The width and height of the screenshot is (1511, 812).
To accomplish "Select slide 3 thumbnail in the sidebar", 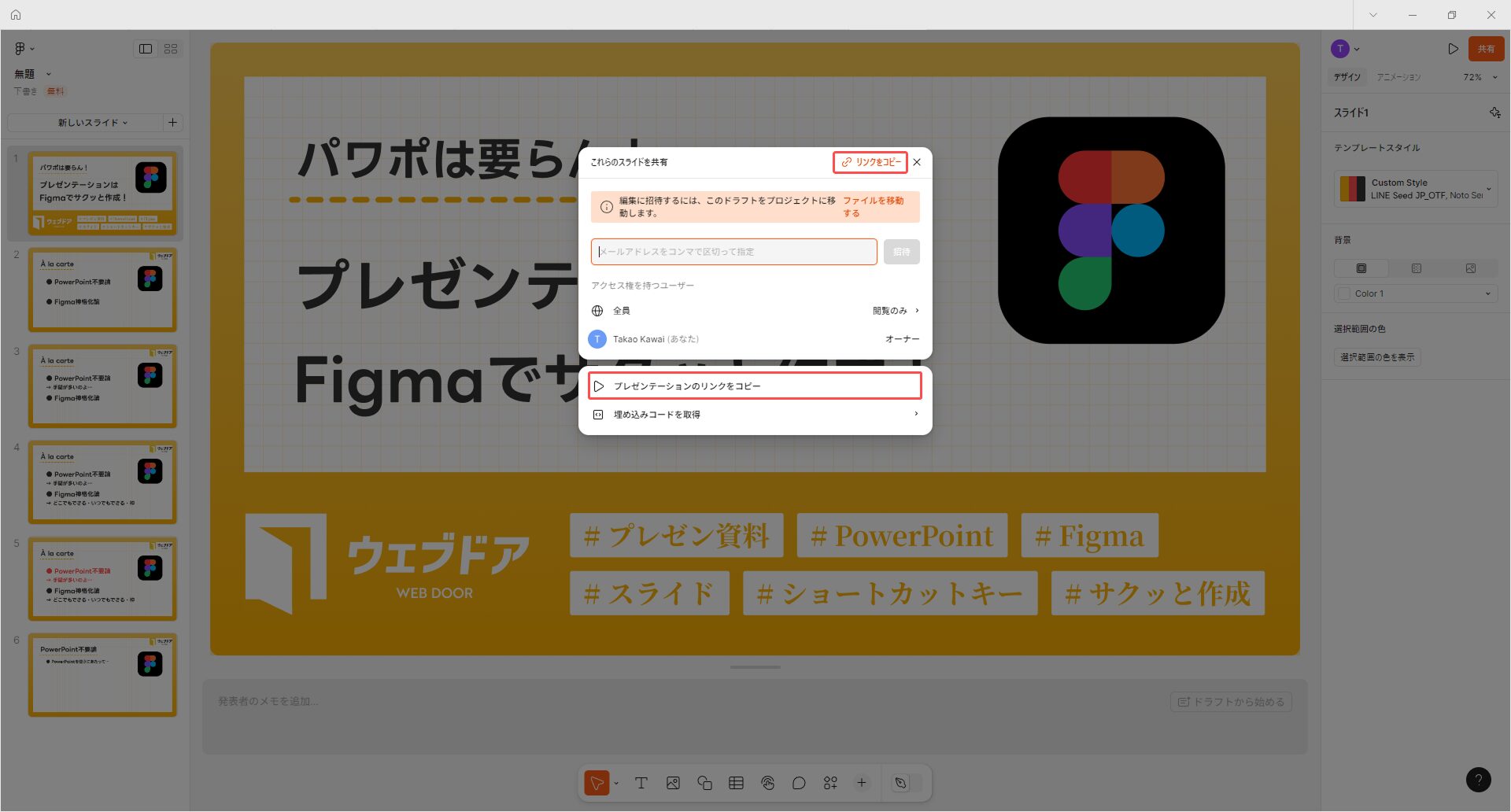I will pos(102,386).
